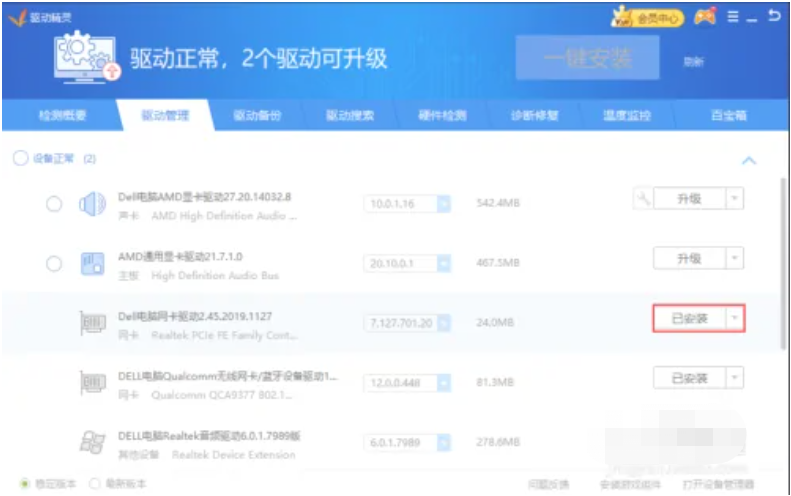Open 会员中心 member center

(x=647, y=19)
